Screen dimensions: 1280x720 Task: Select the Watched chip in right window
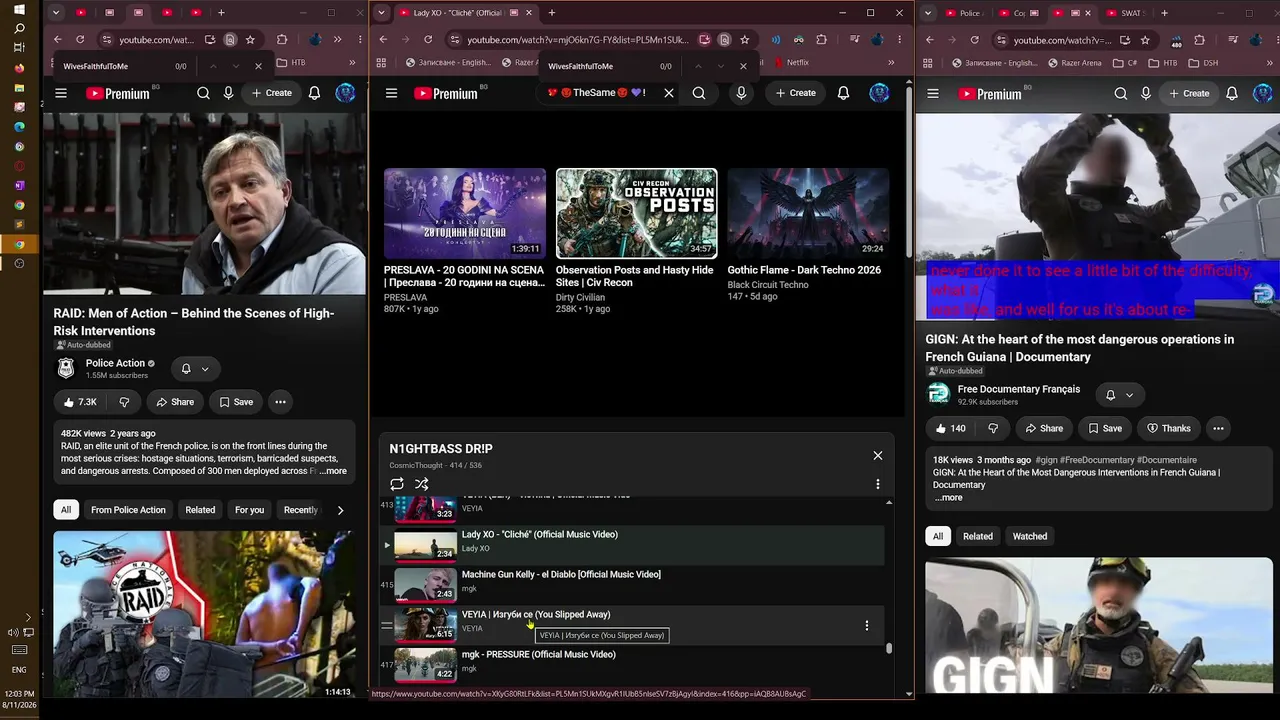point(1030,537)
